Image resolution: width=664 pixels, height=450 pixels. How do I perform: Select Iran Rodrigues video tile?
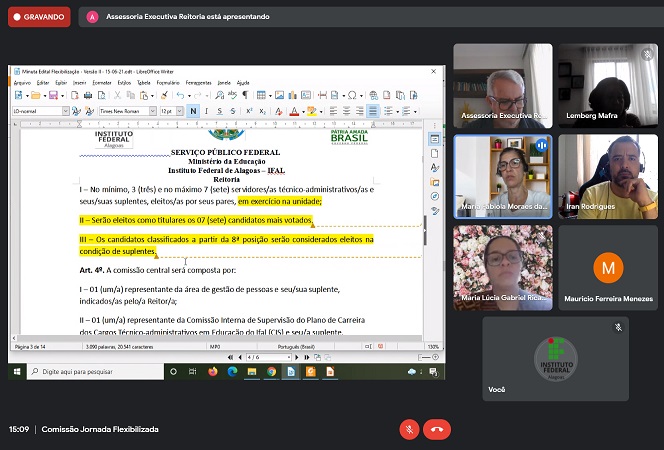pyautogui.click(x=608, y=177)
